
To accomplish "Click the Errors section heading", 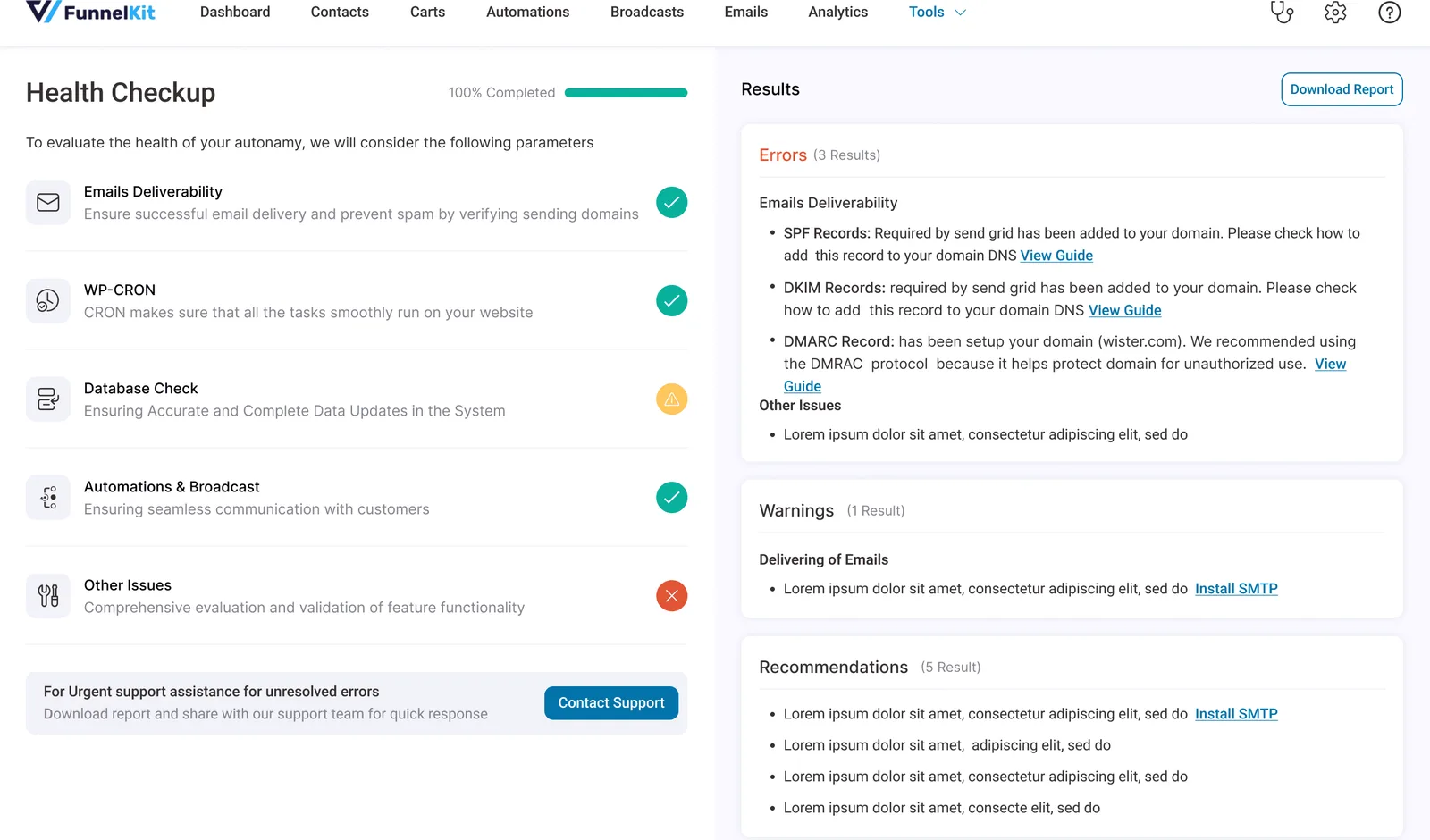I will (x=783, y=155).
